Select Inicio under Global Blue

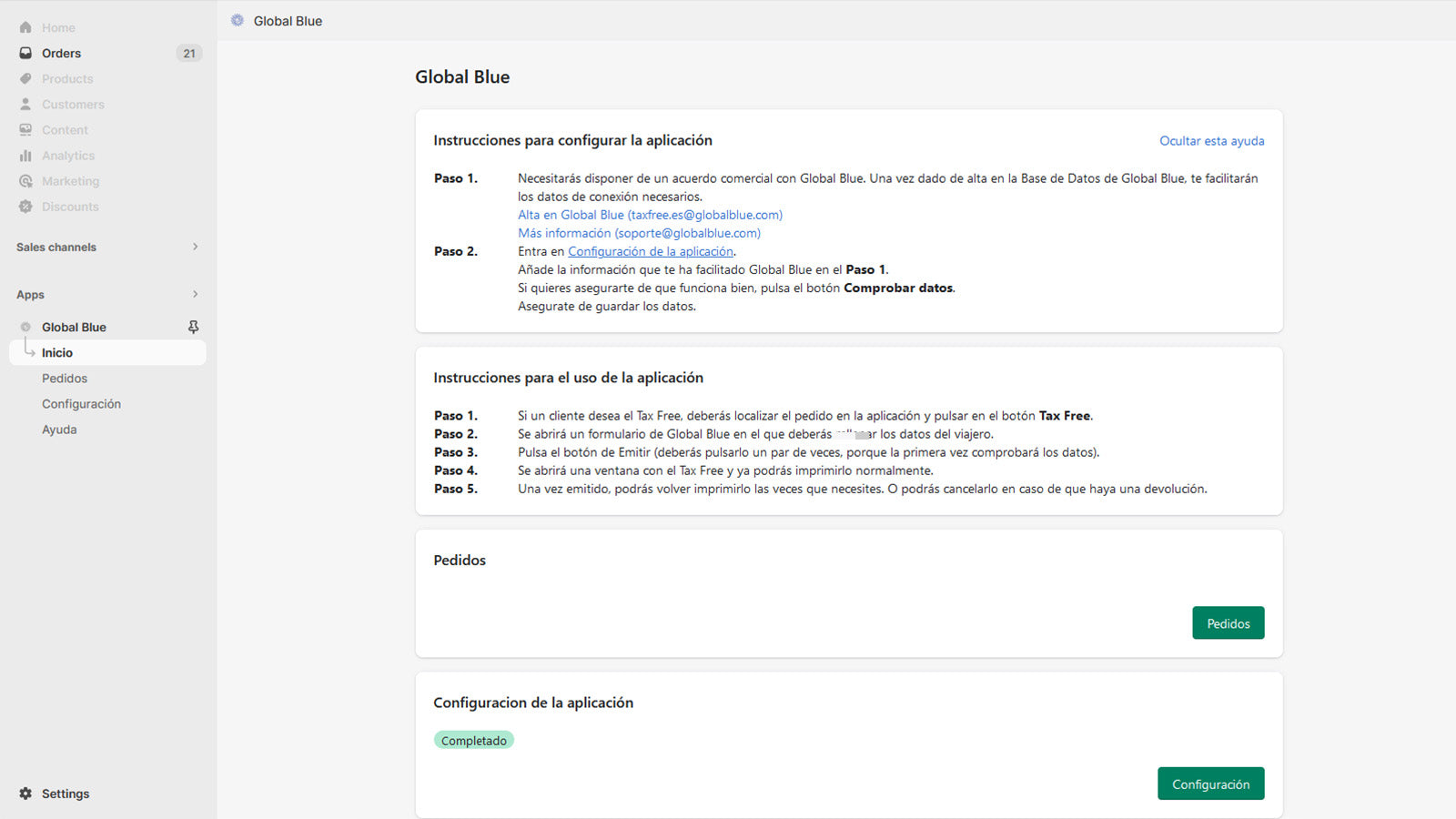point(57,352)
